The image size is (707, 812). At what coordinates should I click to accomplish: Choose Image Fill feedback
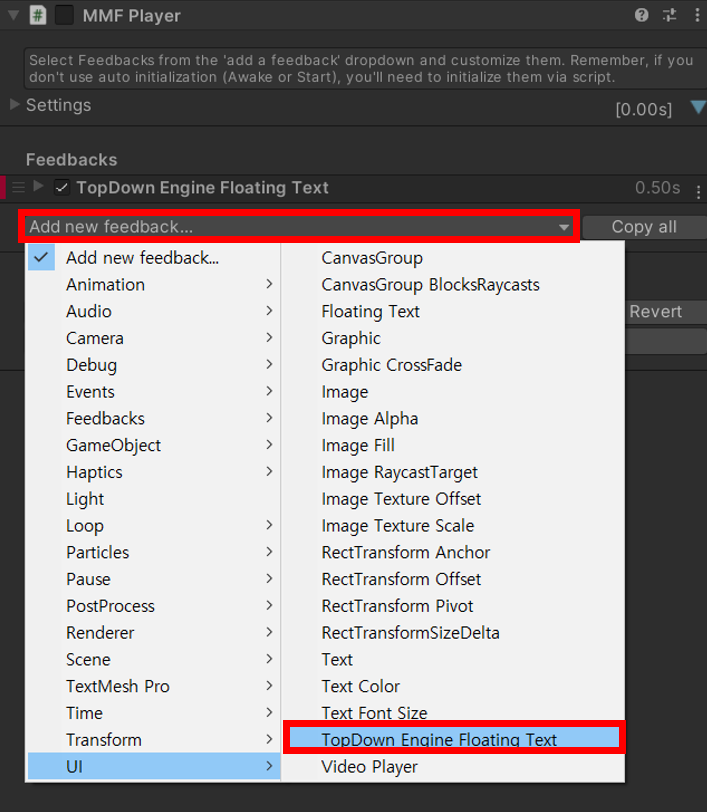click(x=453, y=445)
